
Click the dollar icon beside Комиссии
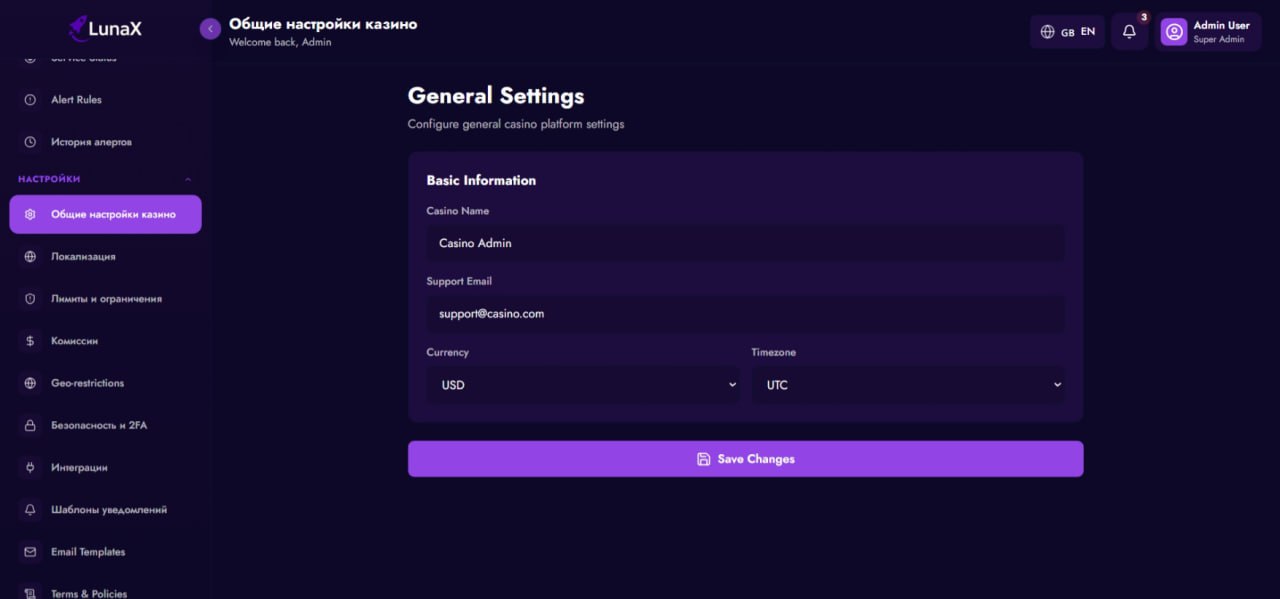30,341
